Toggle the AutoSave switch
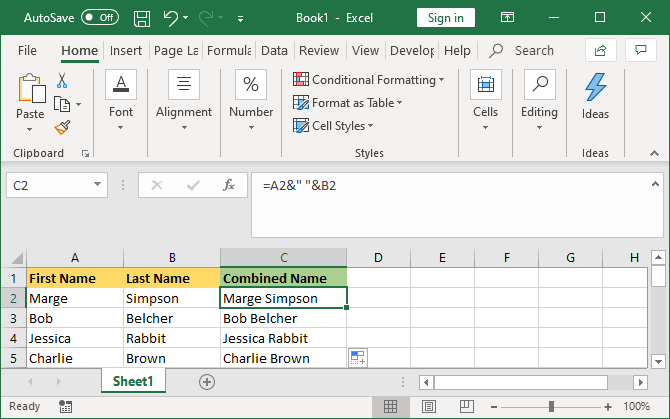 [x=100, y=18]
